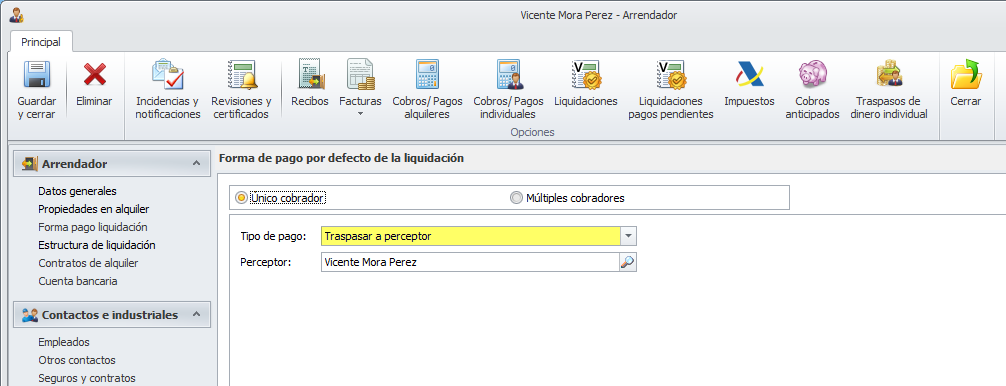Open Revisiones y certificados
Image resolution: width=1006 pixels, height=386 pixels.
click(x=241, y=90)
